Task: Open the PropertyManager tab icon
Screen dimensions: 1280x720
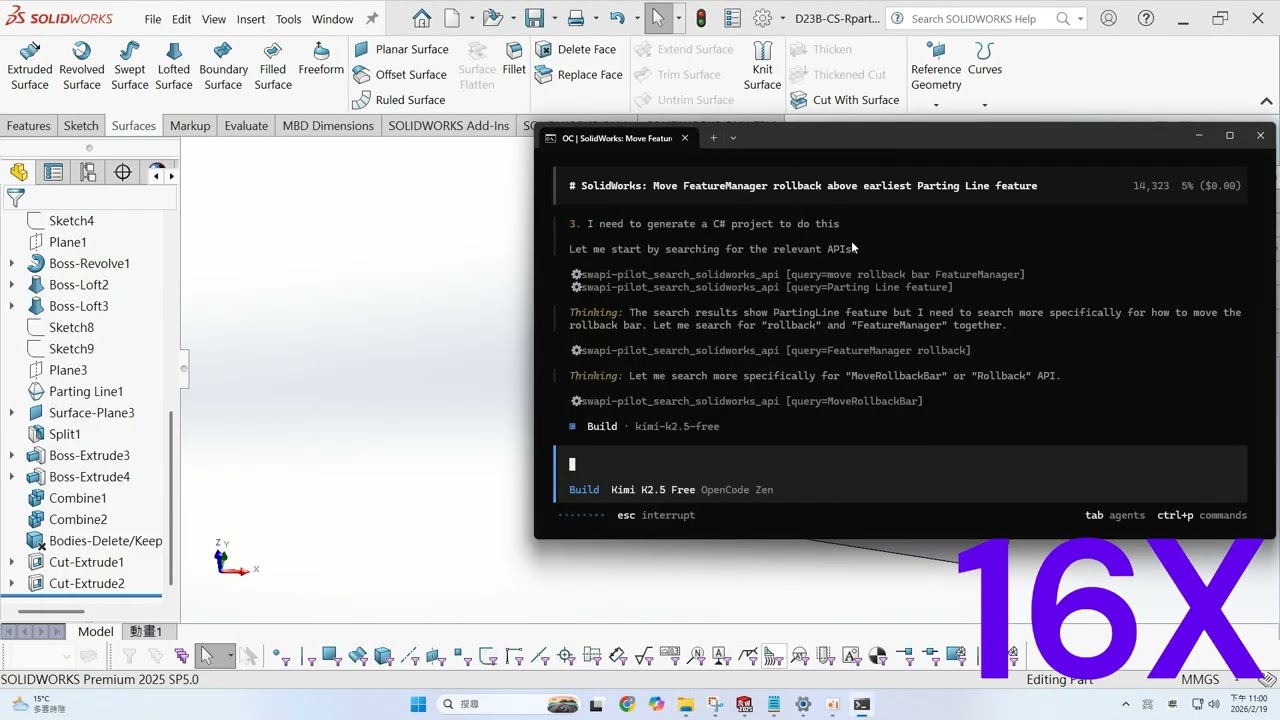Action: point(54,173)
